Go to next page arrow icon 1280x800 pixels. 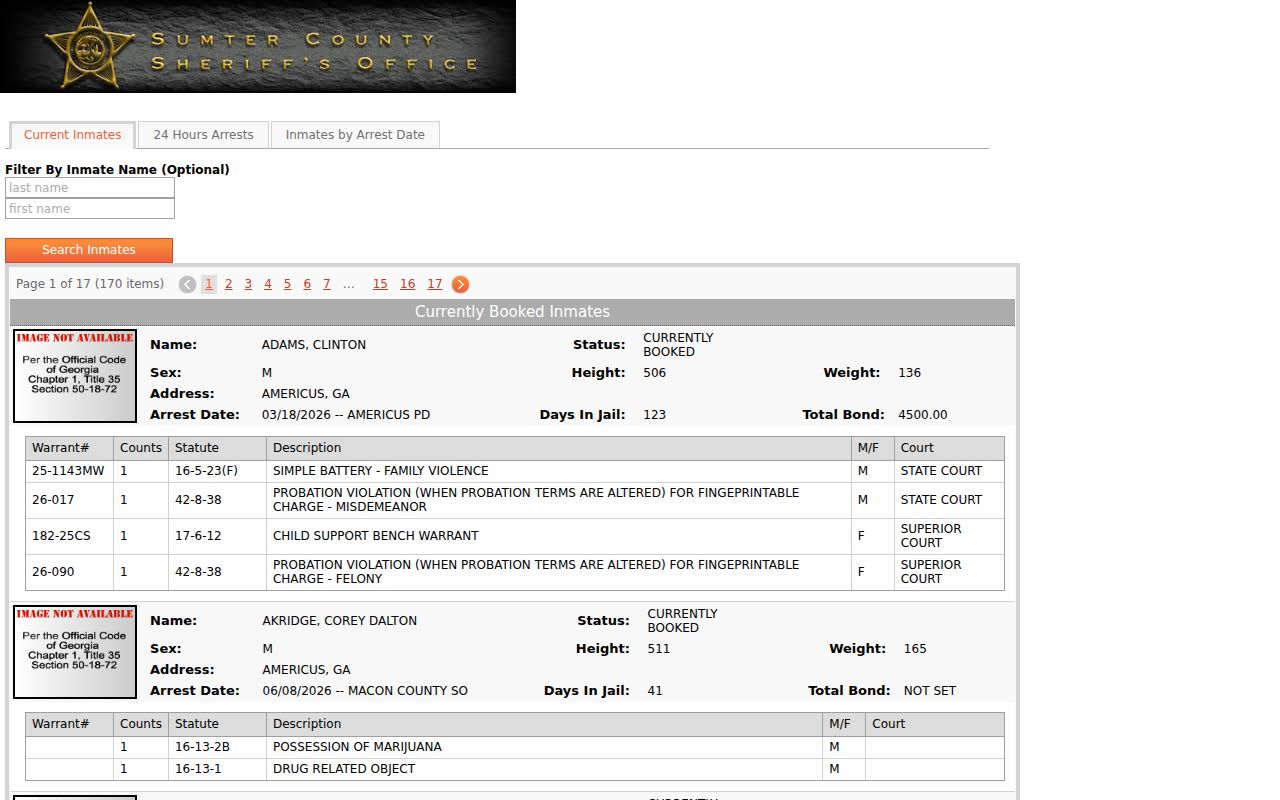pos(460,285)
